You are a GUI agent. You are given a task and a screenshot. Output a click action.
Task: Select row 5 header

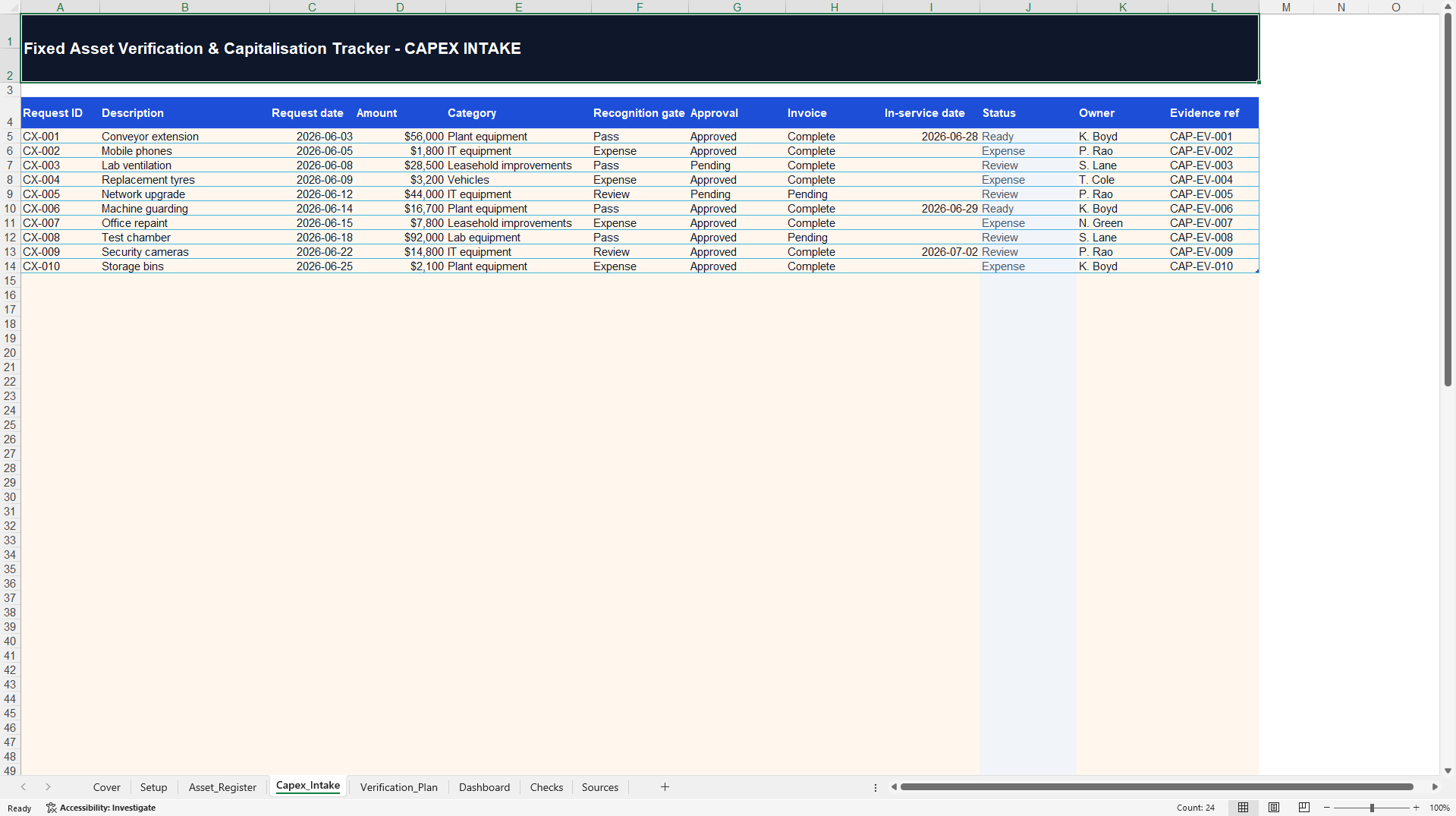(10, 137)
